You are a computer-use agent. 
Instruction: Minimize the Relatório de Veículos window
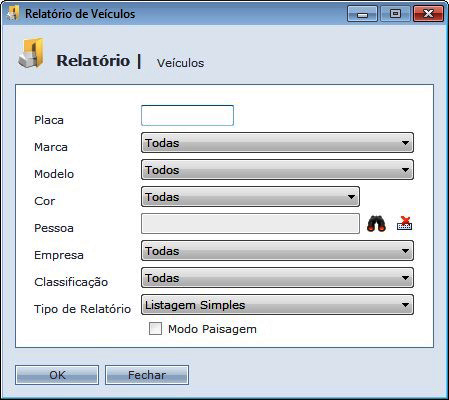(362, 14)
